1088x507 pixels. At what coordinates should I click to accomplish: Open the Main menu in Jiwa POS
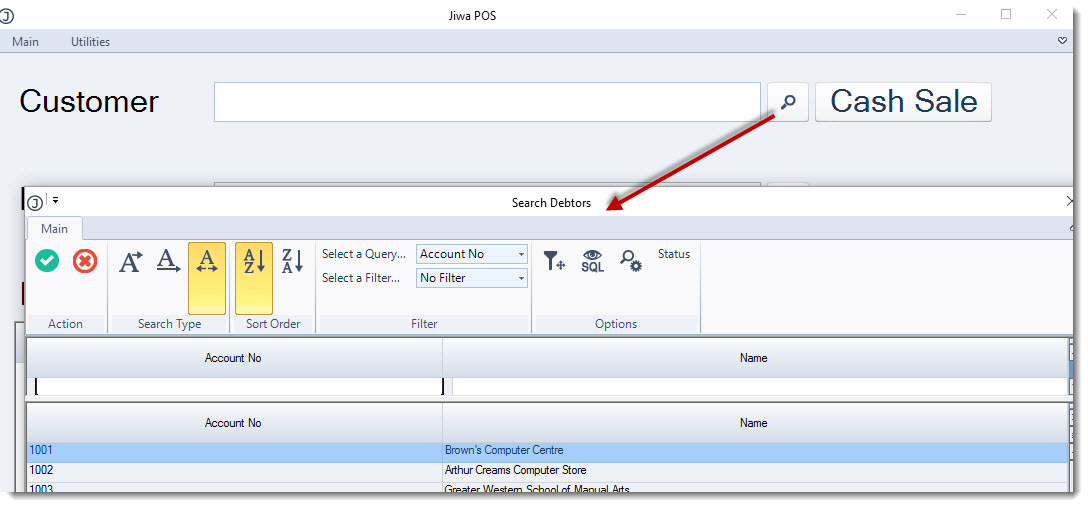[26, 42]
